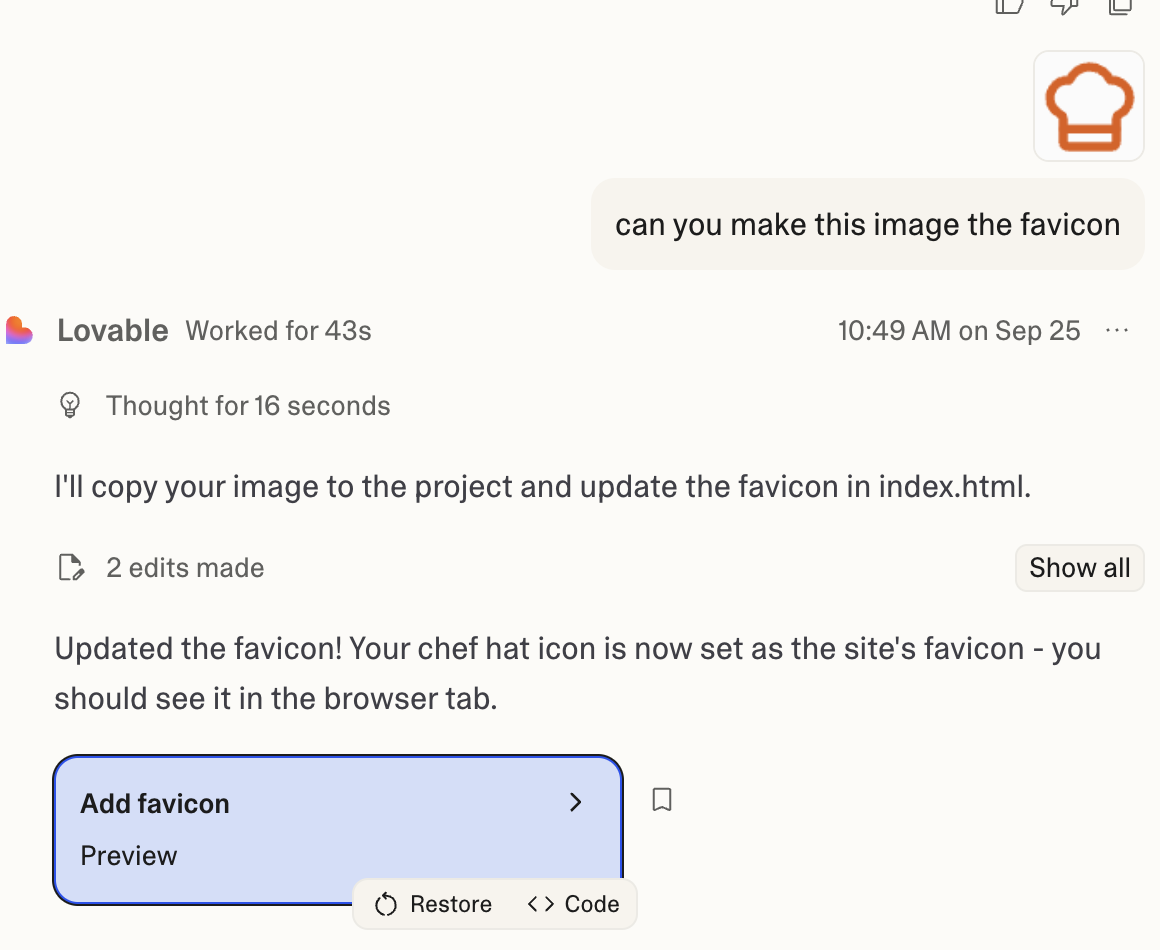Open the chef hat image attachment
This screenshot has width=1160, height=950.
pos(1088,106)
